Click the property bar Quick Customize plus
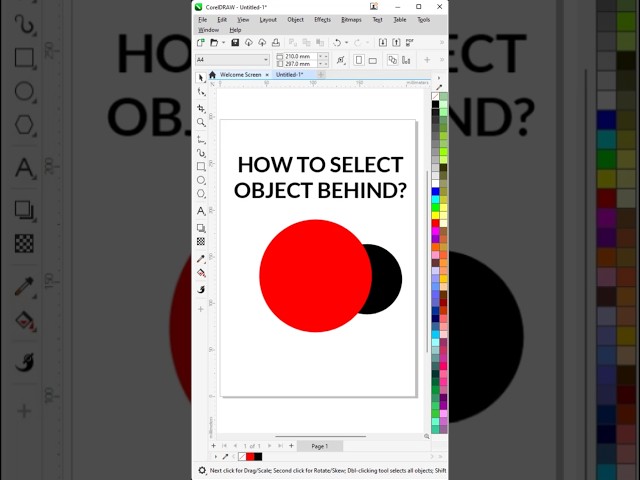640x480 pixels. click(x=427, y=60)
